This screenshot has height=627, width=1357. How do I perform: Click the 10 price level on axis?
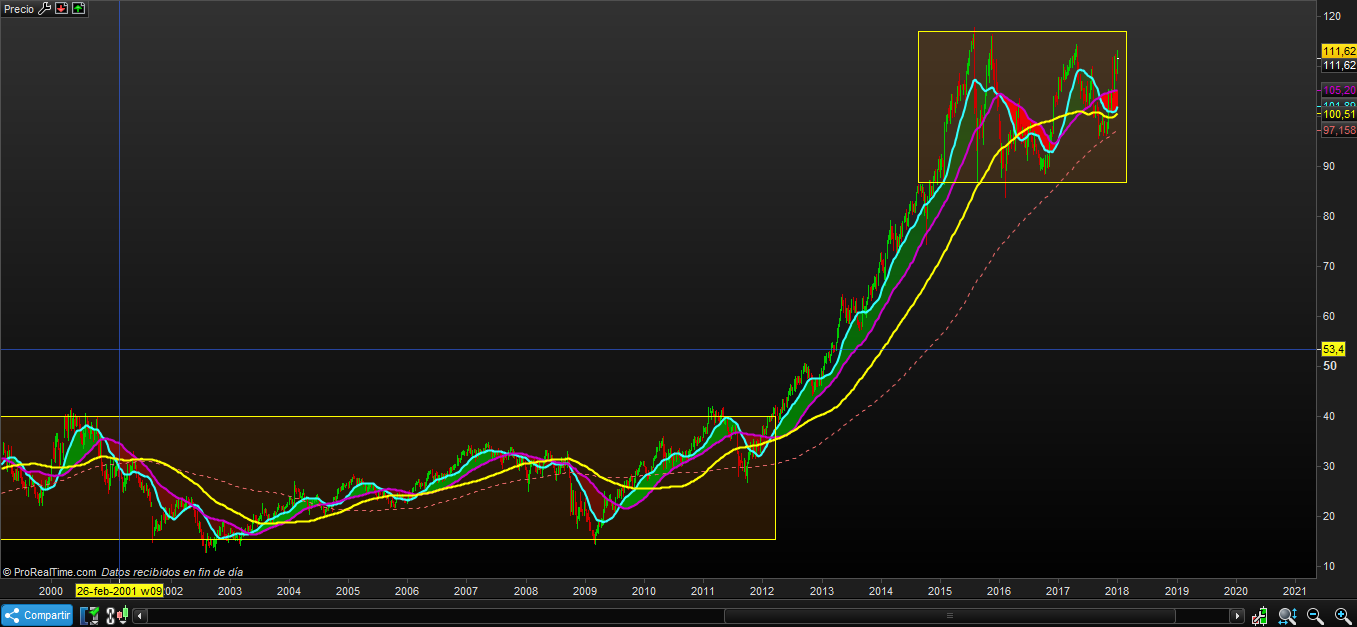[1329, 566]
